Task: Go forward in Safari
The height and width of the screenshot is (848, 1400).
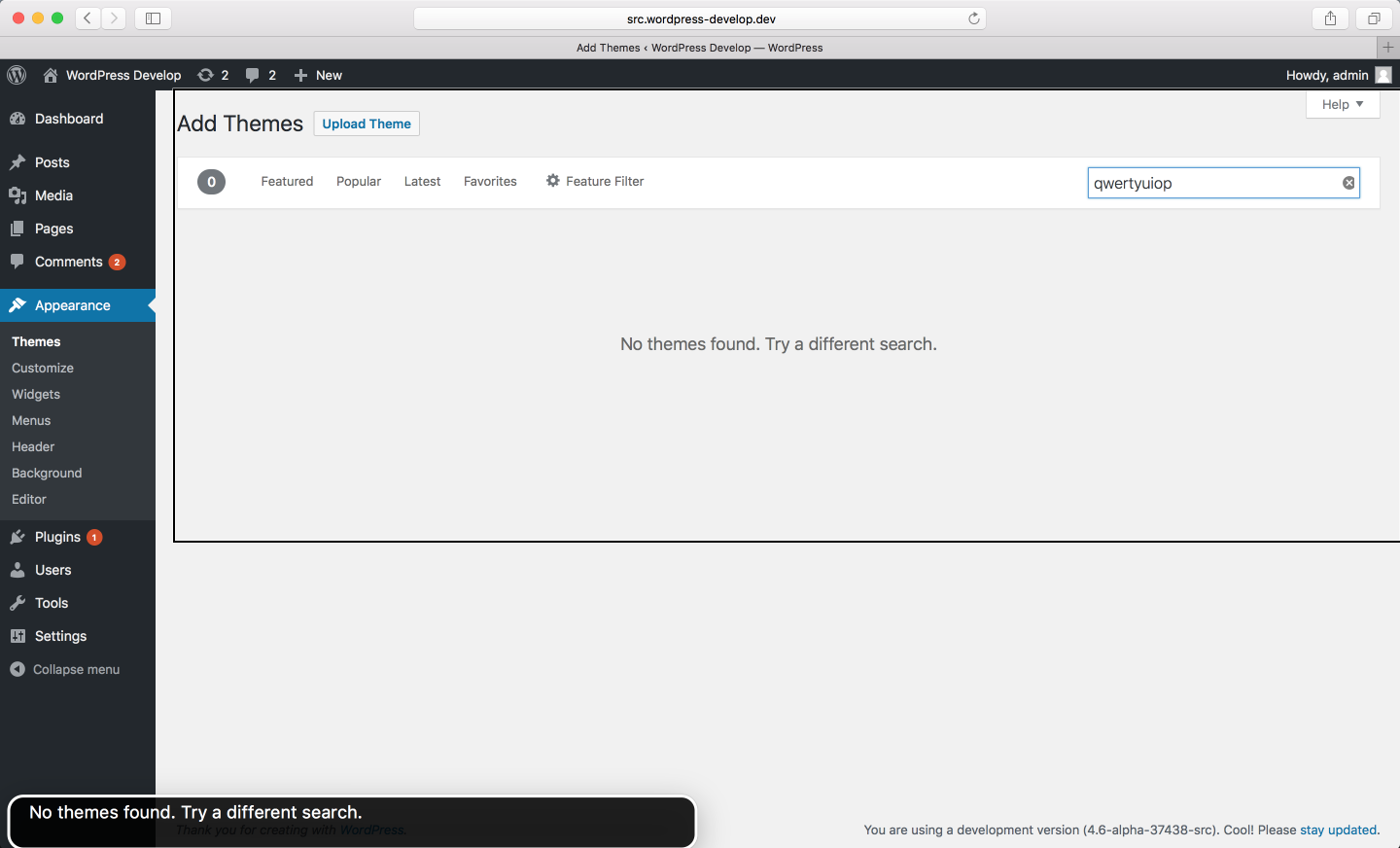Action: pyautogui.click(x=114, y=18)
